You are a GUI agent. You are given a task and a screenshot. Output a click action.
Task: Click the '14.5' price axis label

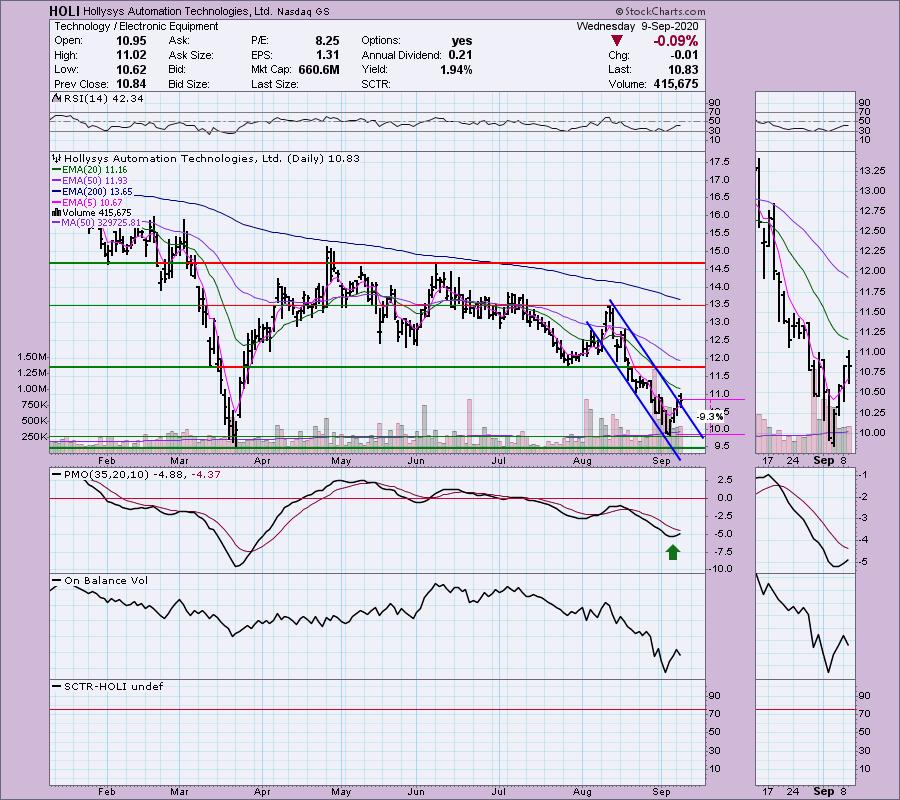719,269
